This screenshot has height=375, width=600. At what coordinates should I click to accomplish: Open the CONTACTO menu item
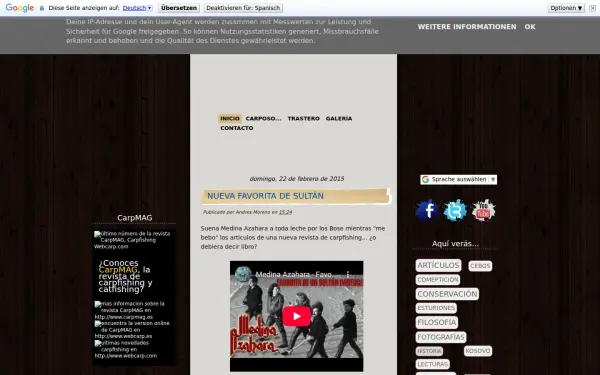click(236, 128)
